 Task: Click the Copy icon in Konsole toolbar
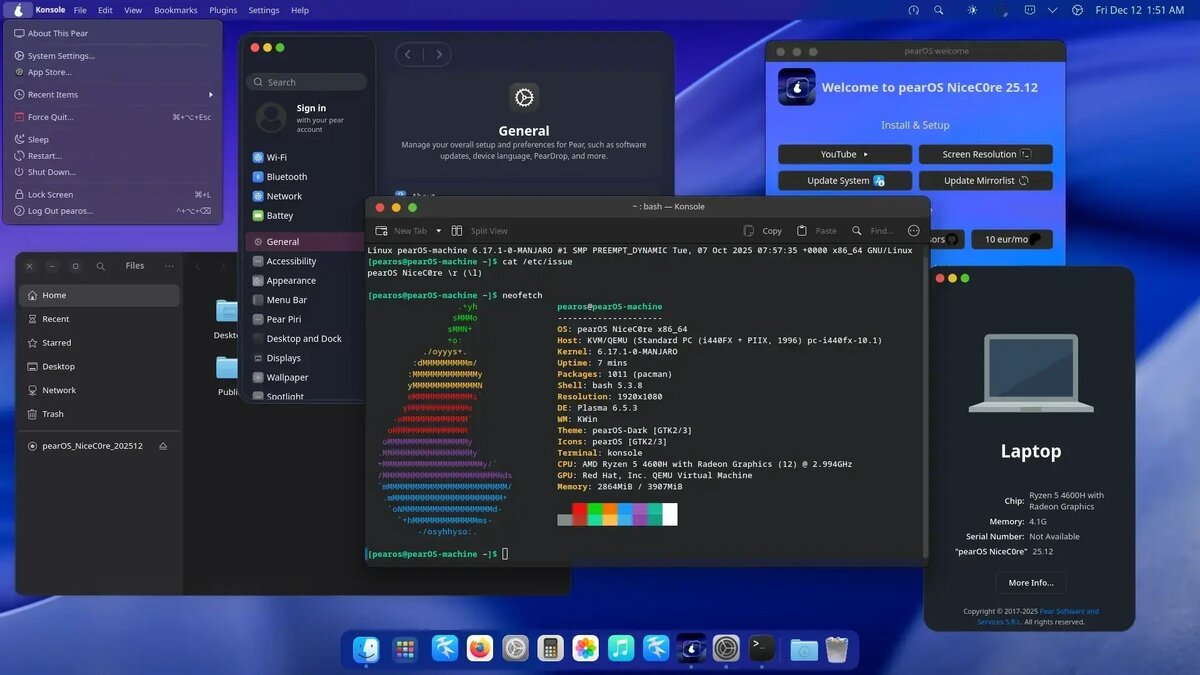762,230
